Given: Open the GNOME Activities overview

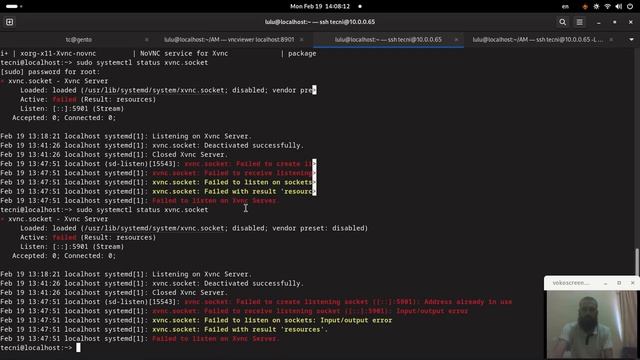Looking at the screenshot, I should (14, 7).
